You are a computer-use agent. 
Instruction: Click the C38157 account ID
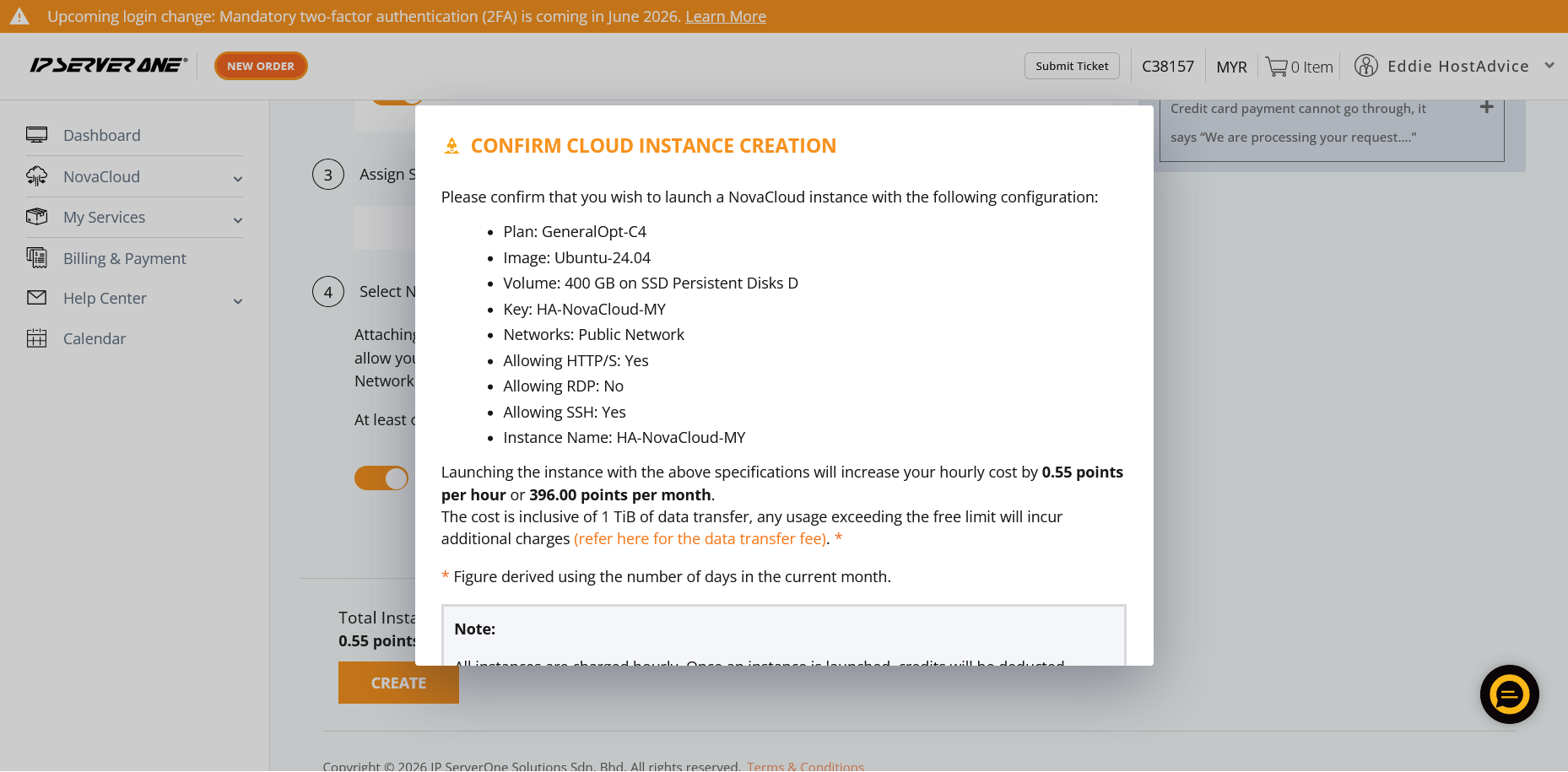click(x=1168, y=66)
